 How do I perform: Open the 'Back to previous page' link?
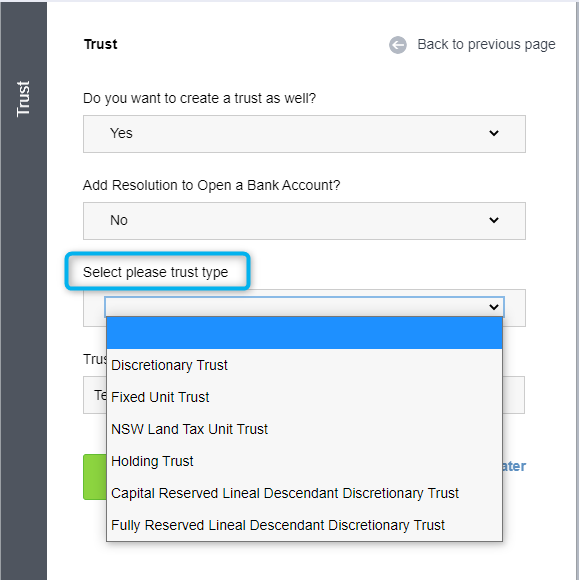486,44
